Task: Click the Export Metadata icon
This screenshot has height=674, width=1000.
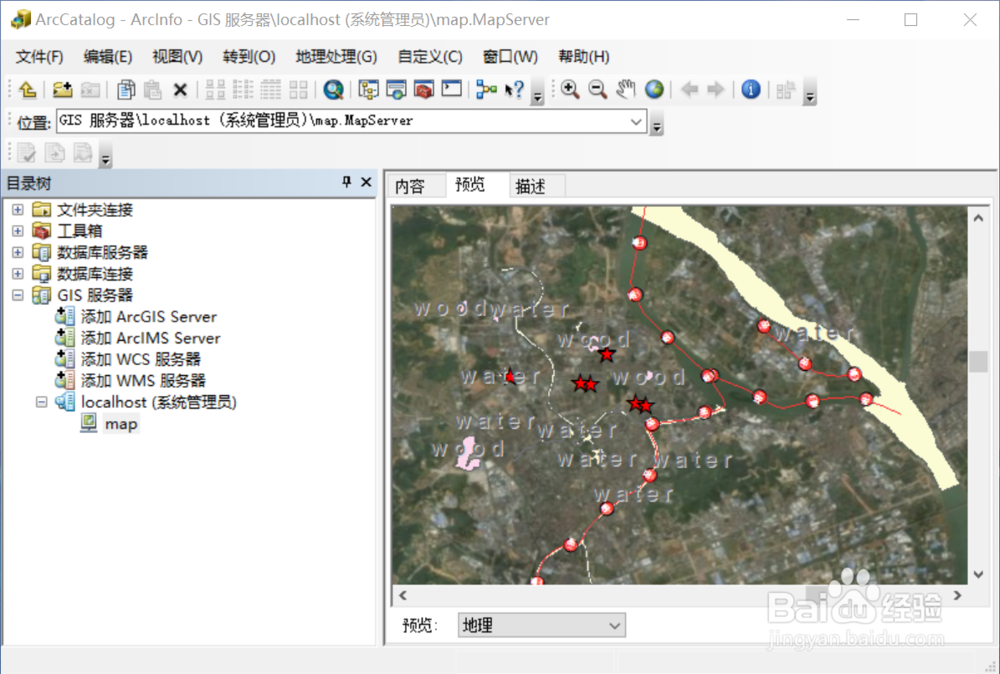Action: point(55,153)
